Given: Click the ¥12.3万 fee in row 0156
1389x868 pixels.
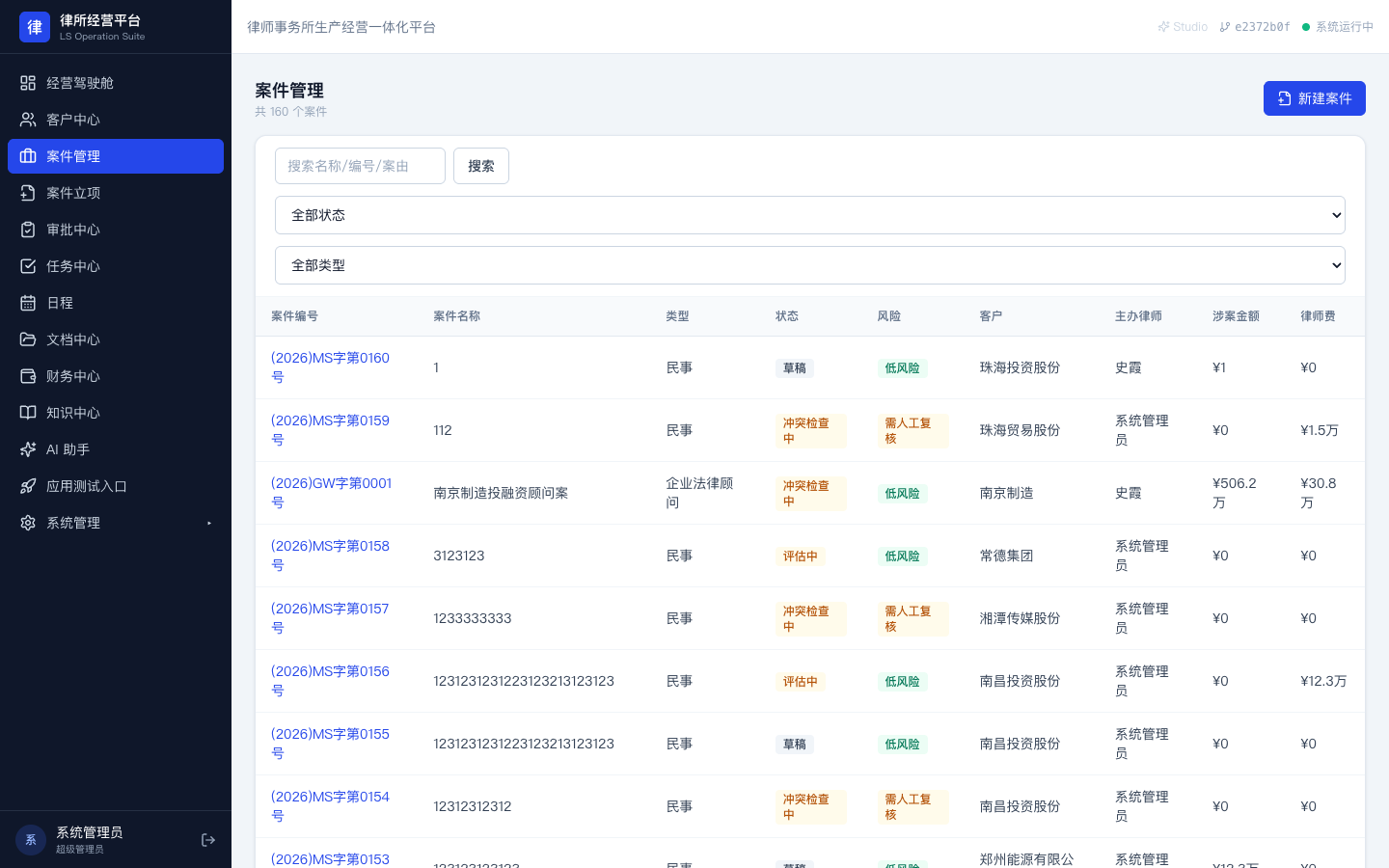Looking at the screenshot, I should click(1323, 681).
